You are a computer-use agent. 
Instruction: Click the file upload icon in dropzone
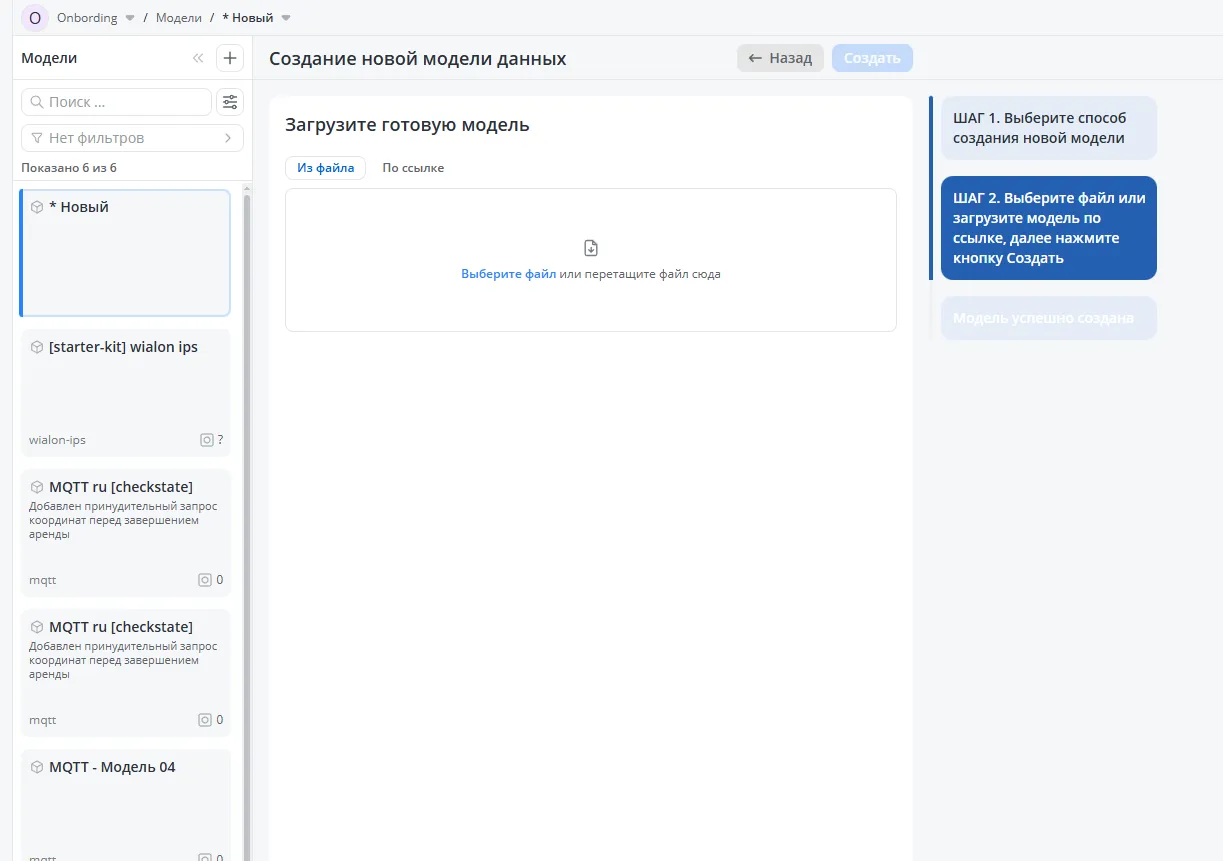591,248
